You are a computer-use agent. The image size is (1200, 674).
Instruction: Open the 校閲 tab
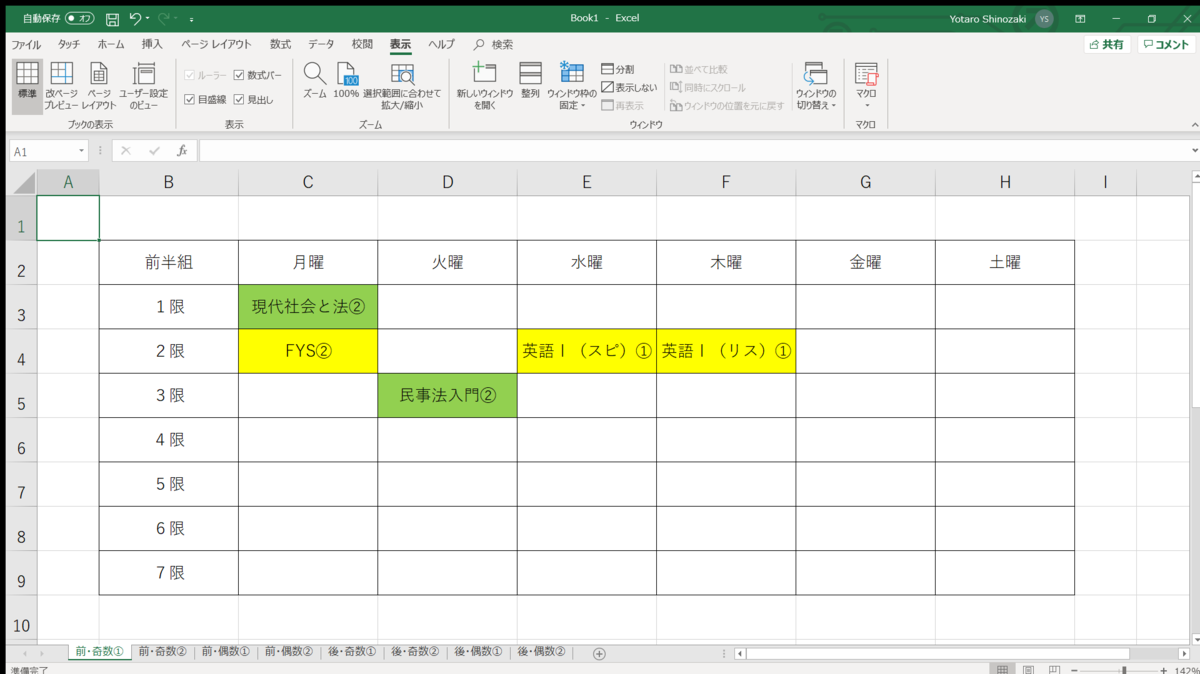click(362, 44)
